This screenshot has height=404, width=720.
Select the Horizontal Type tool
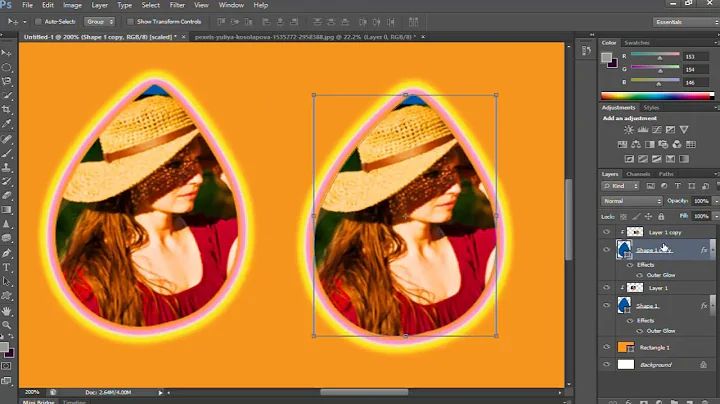pyautogui.click(x=6, y=267)
